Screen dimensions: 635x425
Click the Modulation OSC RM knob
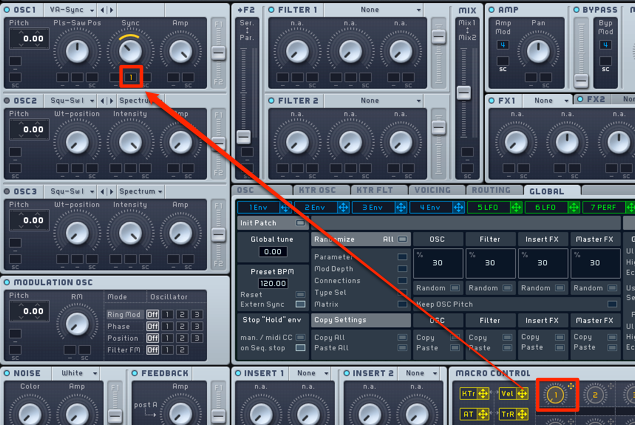click(77, 324)
